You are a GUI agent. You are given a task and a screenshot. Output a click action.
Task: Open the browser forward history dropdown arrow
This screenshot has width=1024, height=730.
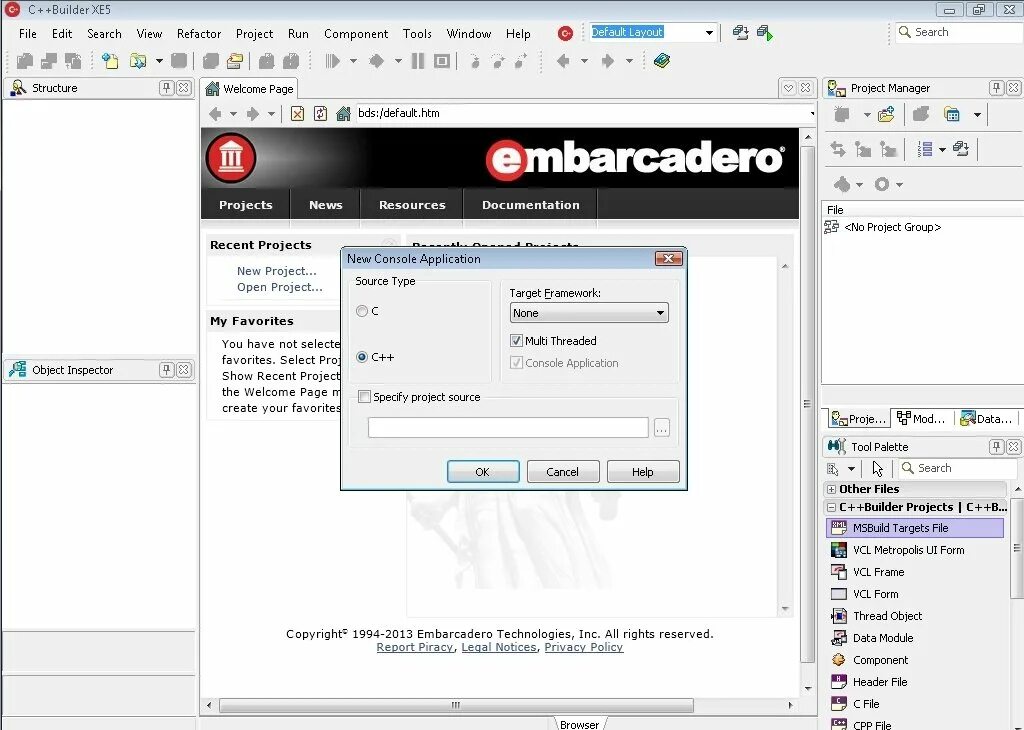pos(271,114)
